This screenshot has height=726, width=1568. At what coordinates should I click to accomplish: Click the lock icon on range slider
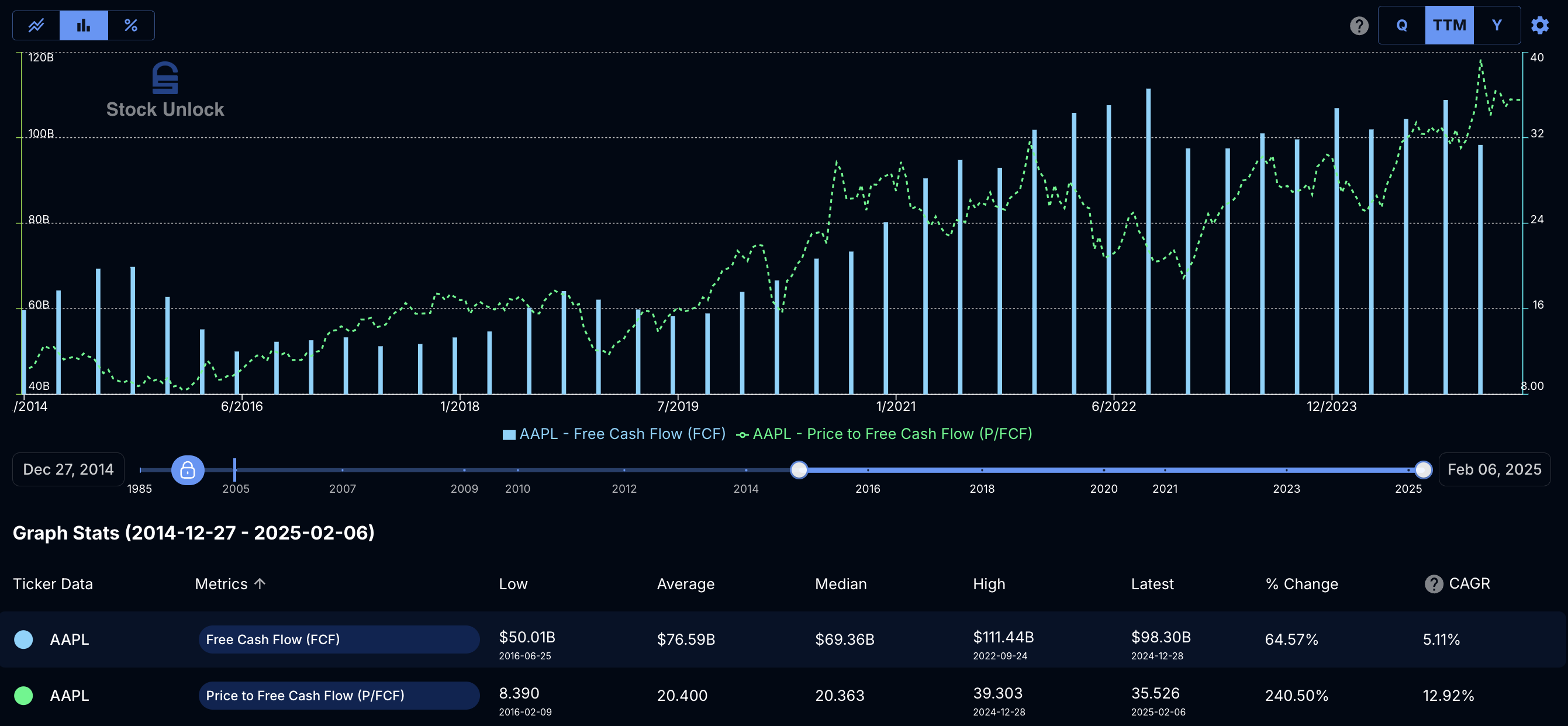click(x=188, y=470)
